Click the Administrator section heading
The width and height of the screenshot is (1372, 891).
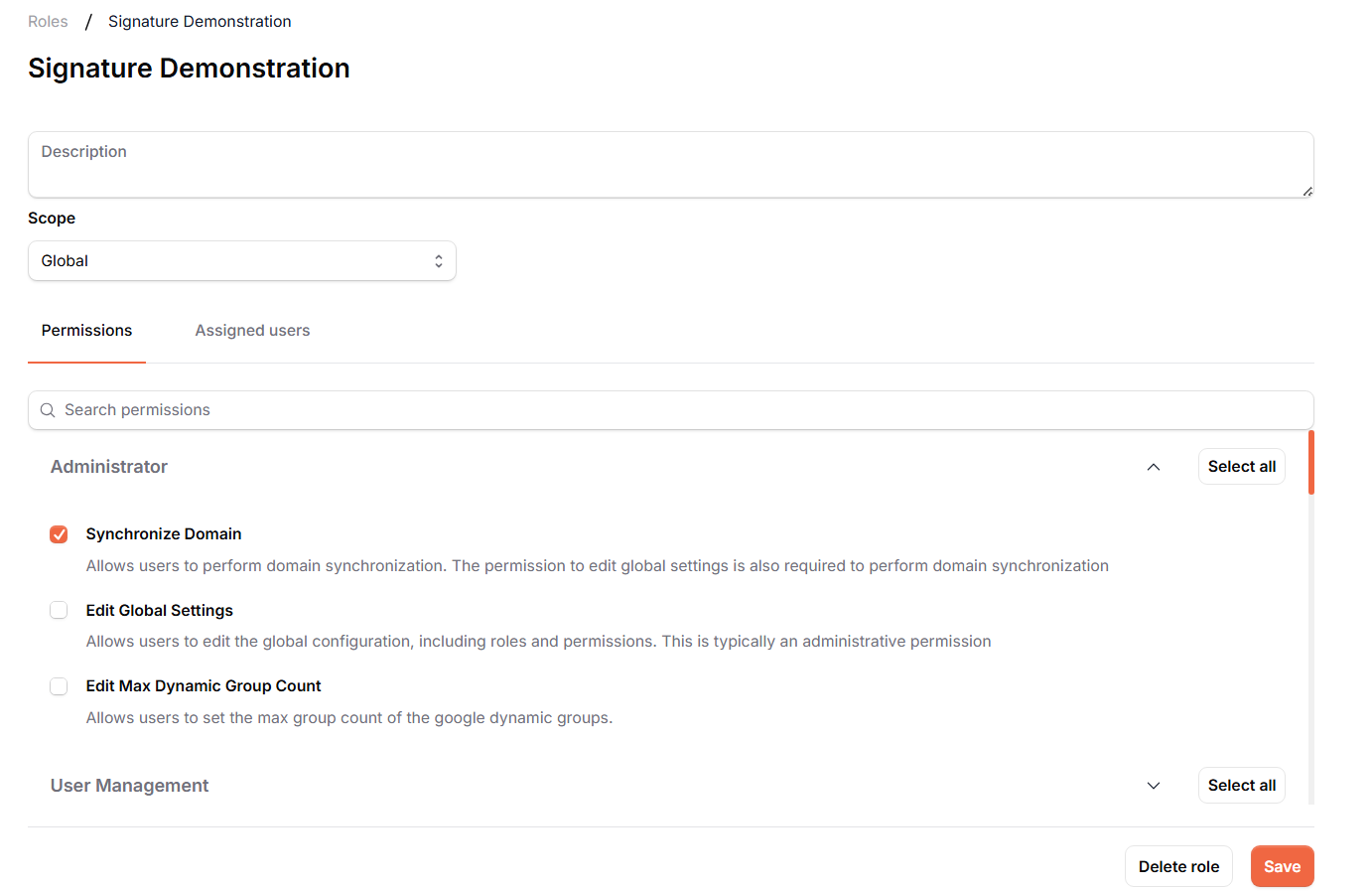pos(109,467)
